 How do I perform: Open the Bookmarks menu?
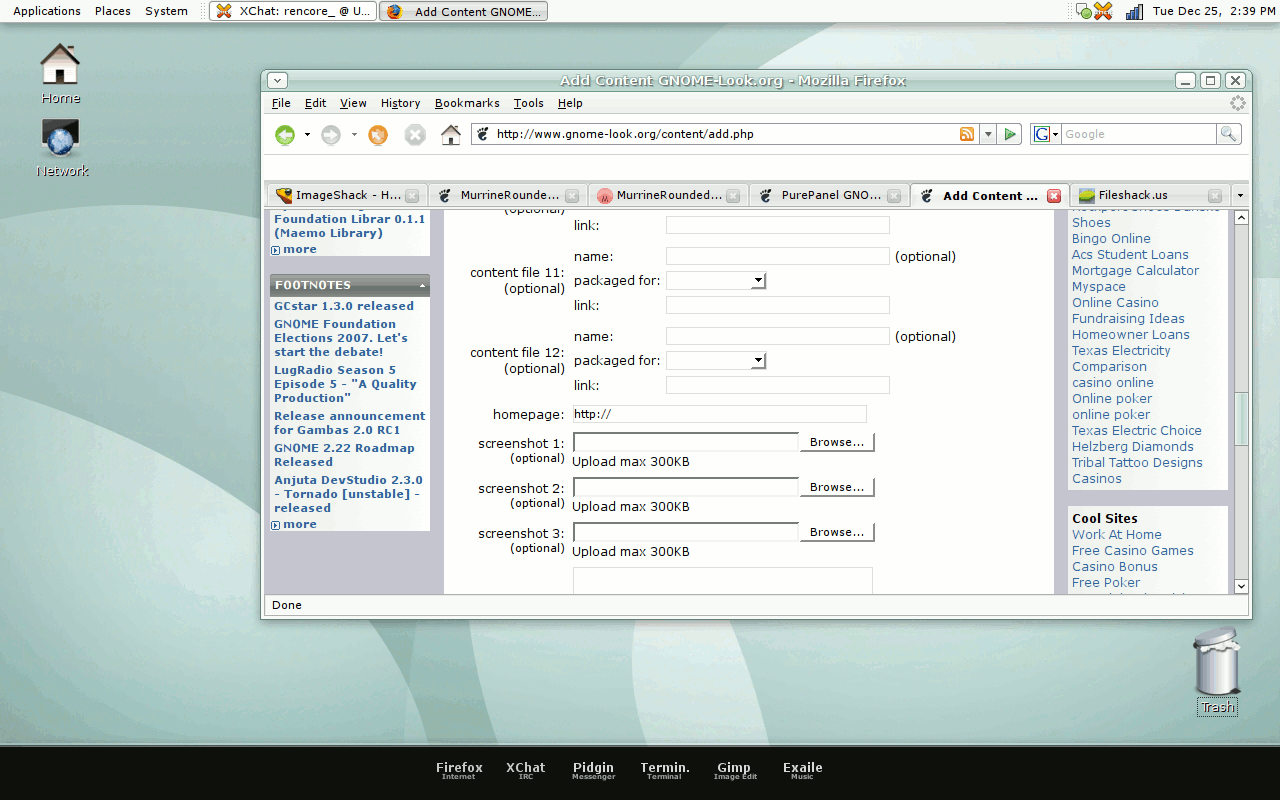tap(467, 103)
